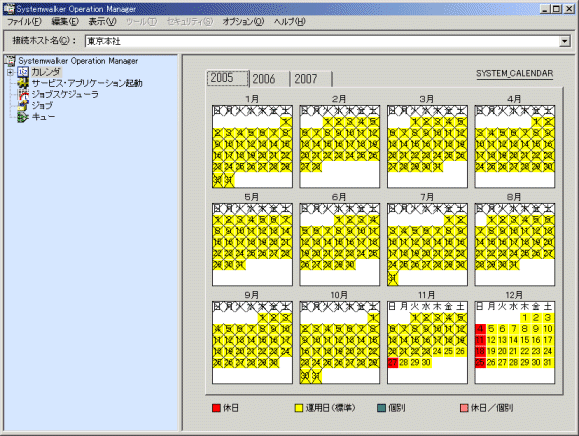Click the 12月 month heading
The image size is (579, 436).
514,295
